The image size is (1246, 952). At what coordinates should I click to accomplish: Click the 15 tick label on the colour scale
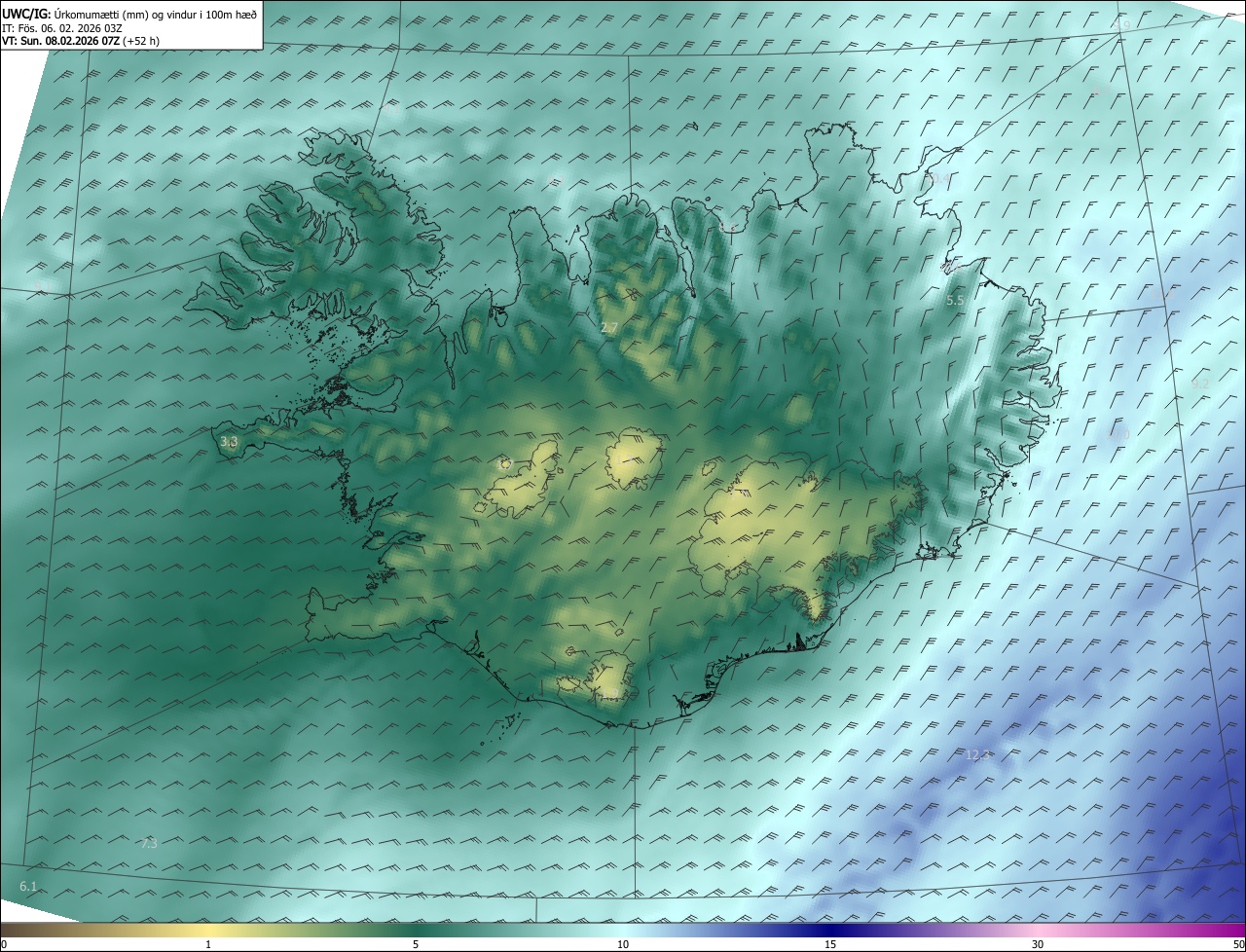click(830, 944)
